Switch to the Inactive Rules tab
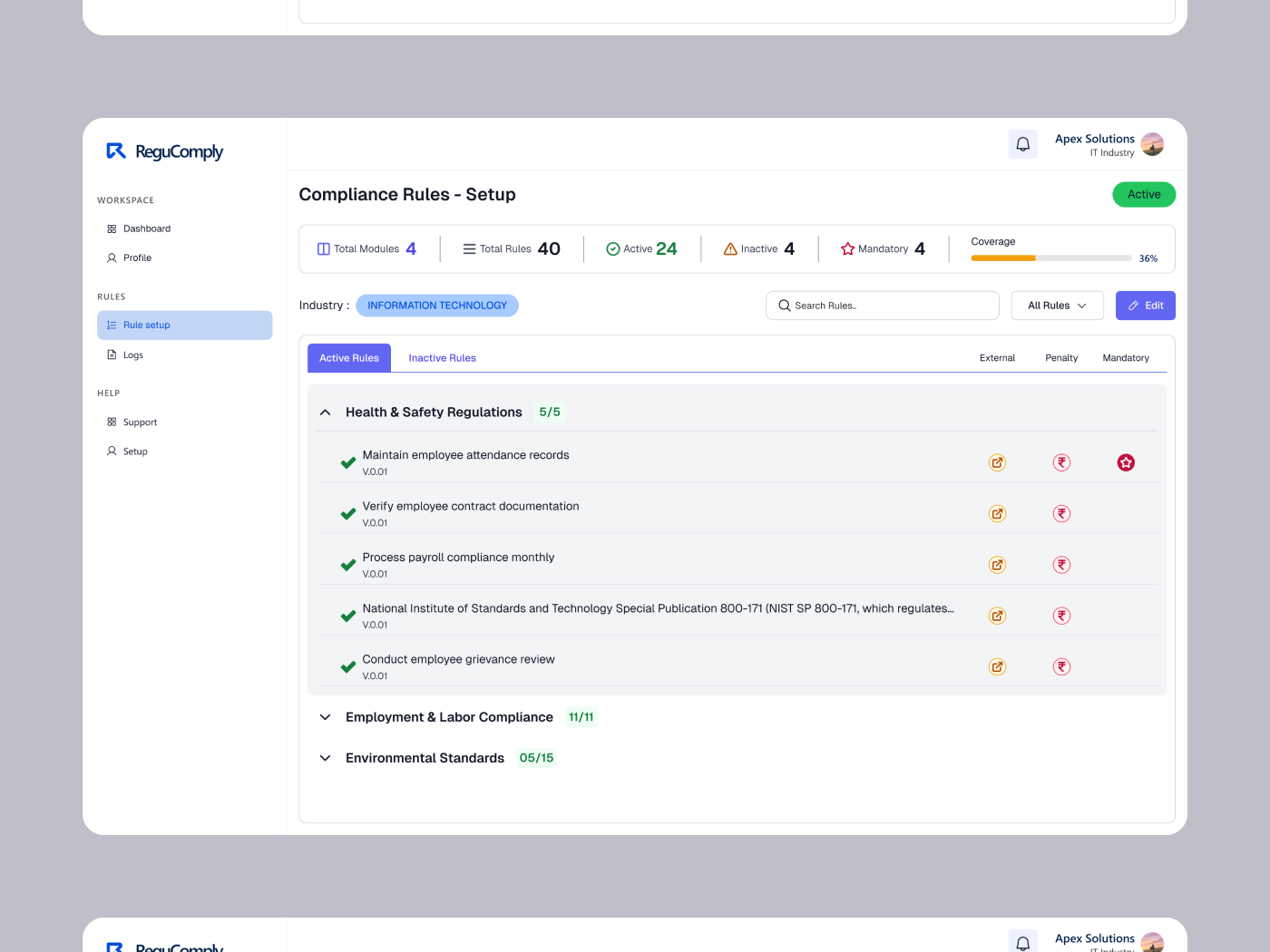Screen dimensions: 1270x952 tap(442, 358)
